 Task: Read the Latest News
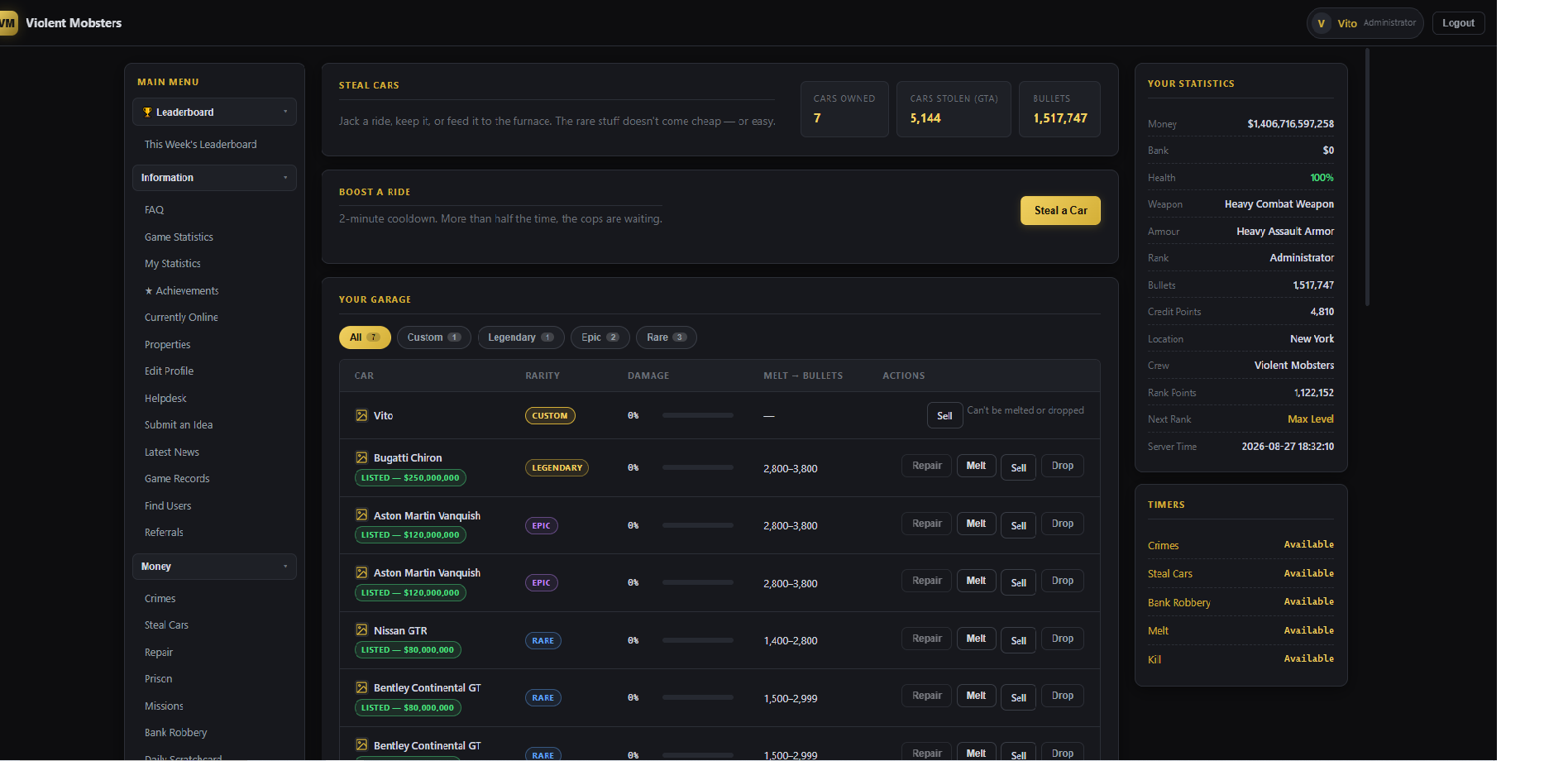pyautogui.click(x=172, y=452)
